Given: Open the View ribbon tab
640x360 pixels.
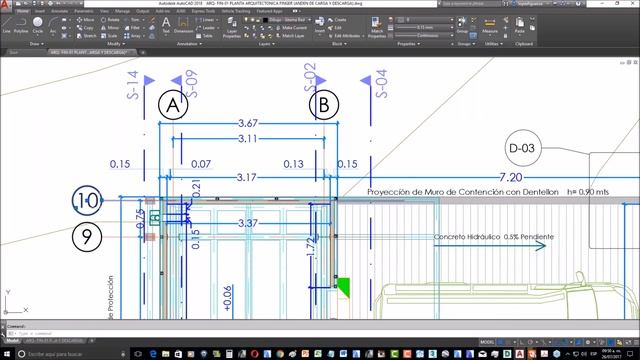Looking at the screenshot, I should point(104,11).
